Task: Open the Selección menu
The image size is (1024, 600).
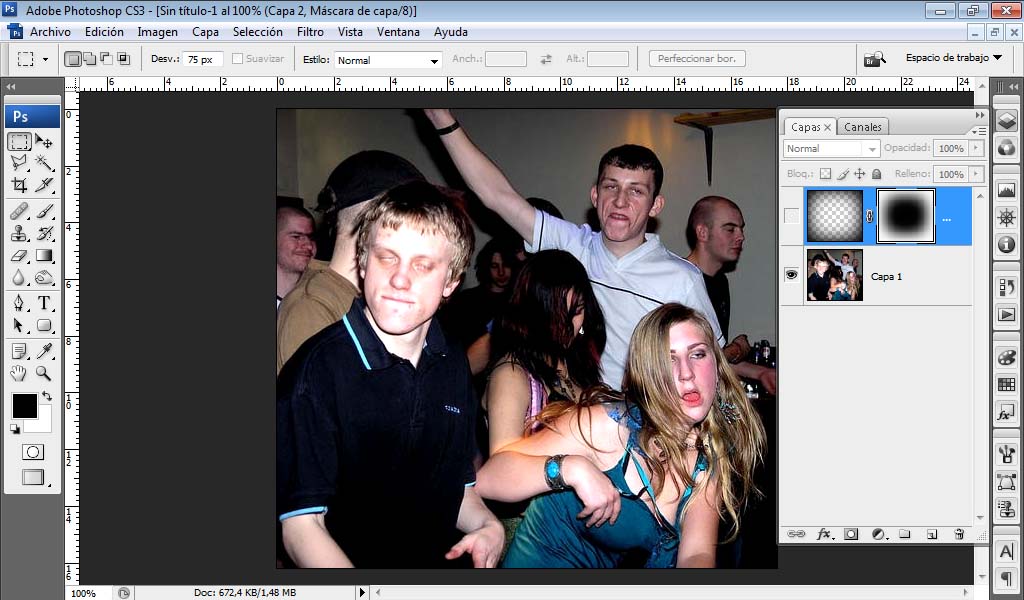Action: point(258,31)
